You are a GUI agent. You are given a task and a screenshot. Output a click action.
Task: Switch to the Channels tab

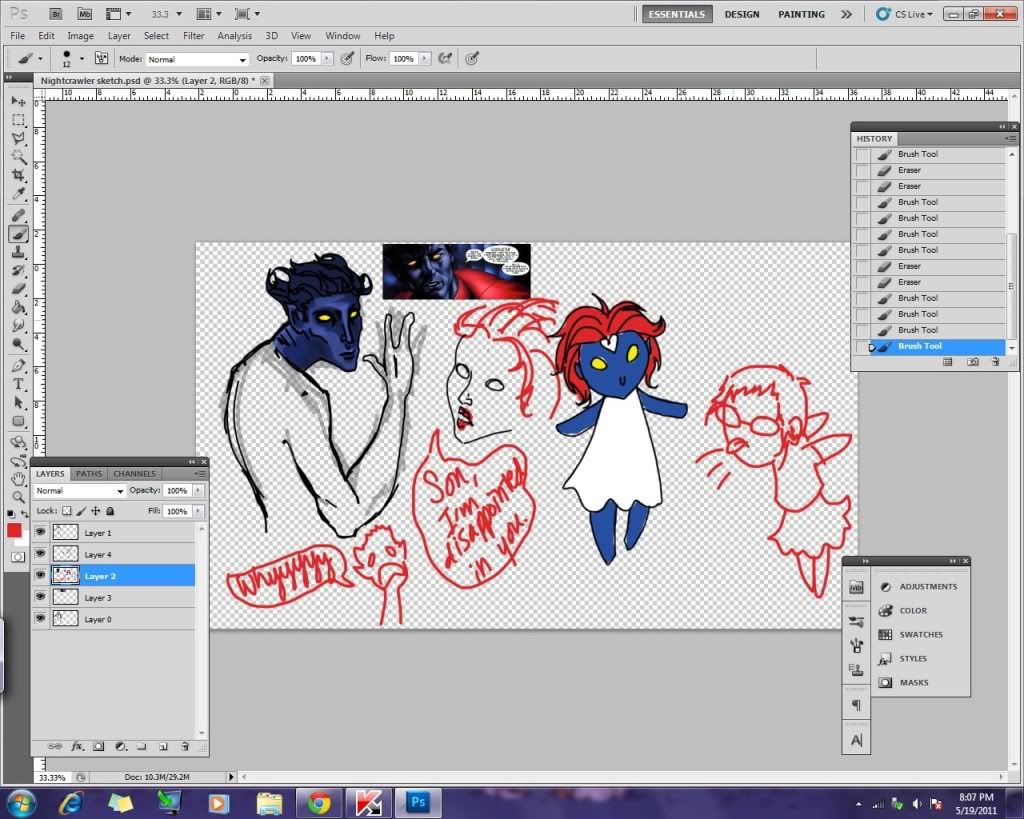(x=135, y=474)
